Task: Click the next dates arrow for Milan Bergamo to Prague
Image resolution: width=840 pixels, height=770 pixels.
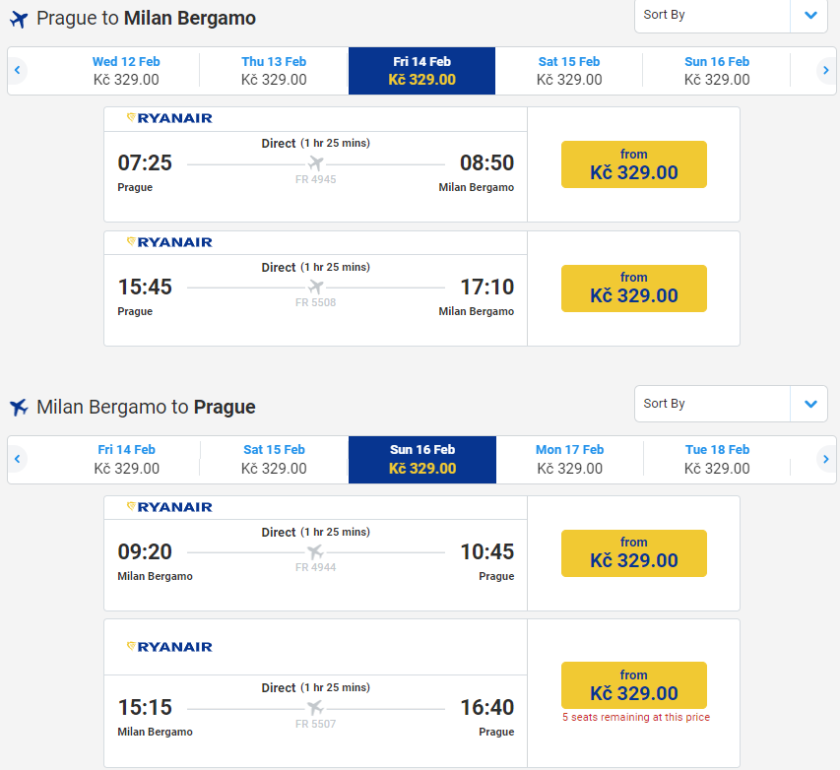Action: [x=825, y=459]
